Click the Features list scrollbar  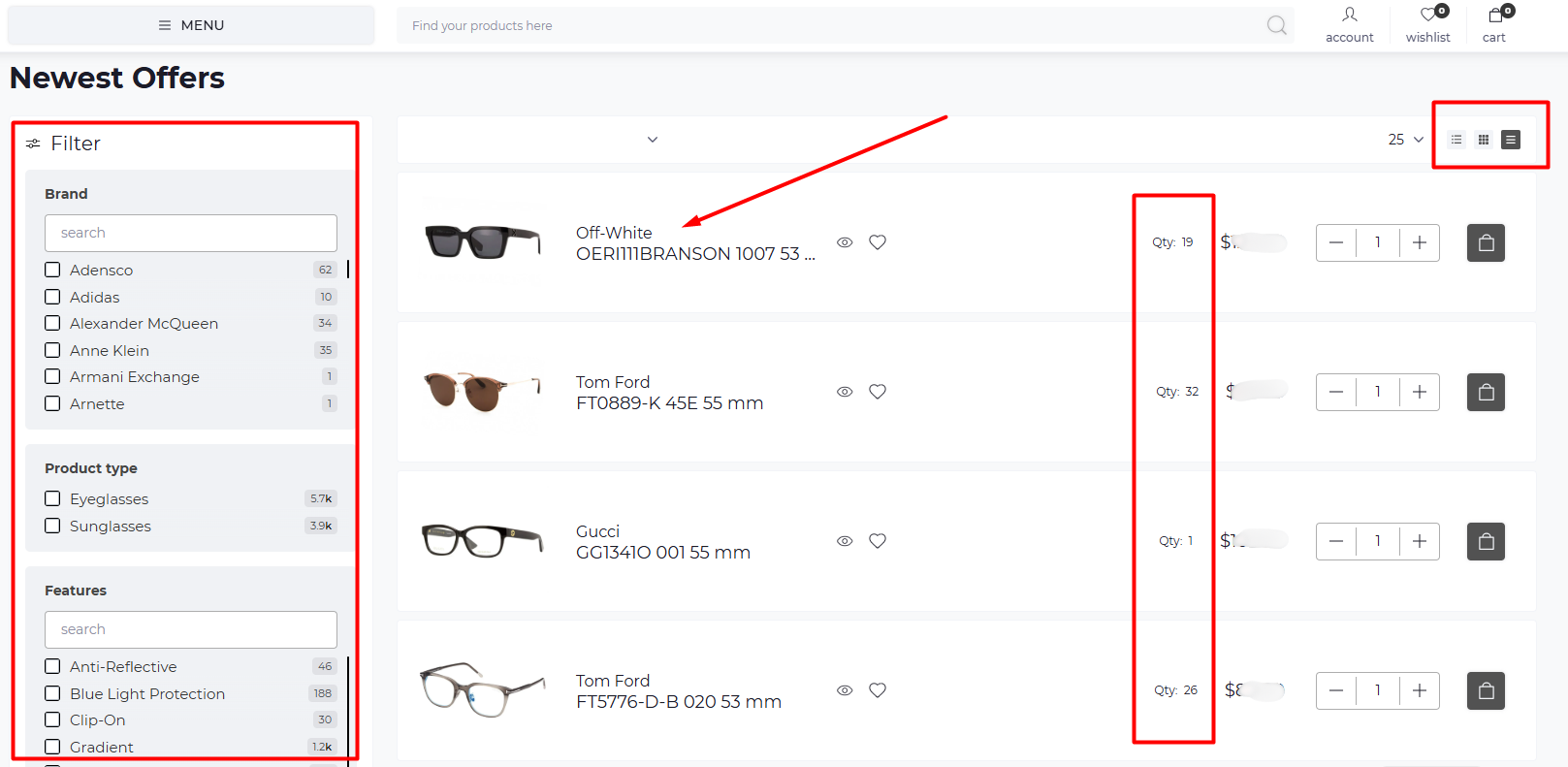(348, 711)
